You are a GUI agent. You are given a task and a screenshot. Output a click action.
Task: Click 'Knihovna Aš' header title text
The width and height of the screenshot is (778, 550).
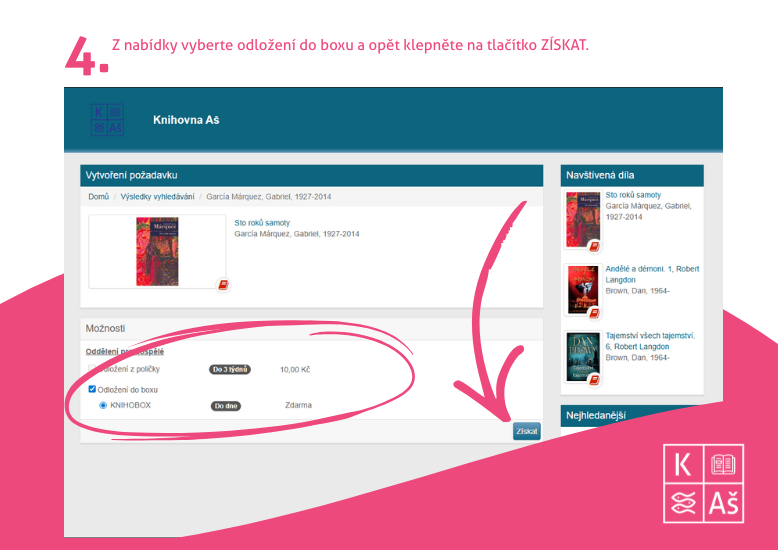coord(186,120)
